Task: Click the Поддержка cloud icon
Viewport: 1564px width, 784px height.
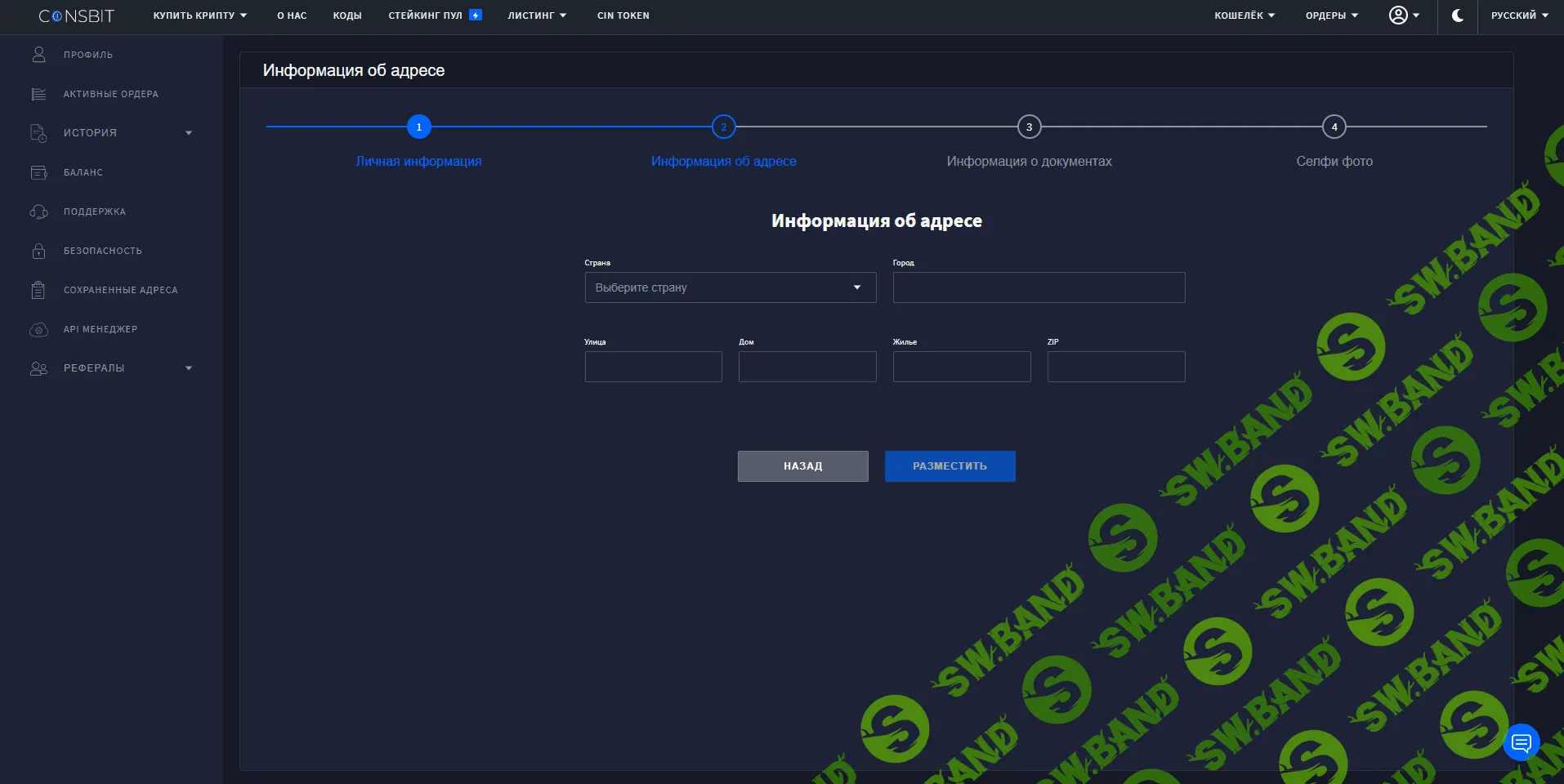Action: pos(38,212)
